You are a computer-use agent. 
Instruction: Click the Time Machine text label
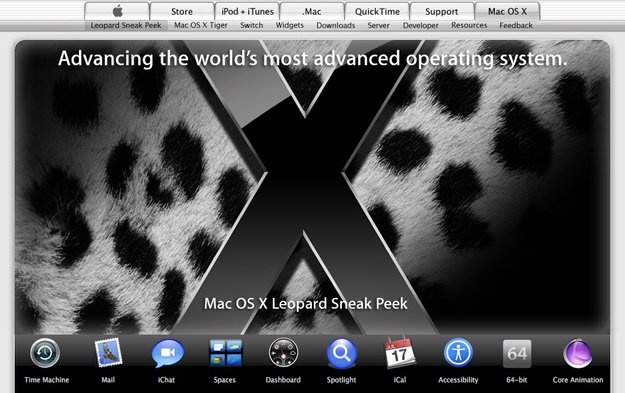tap(47, 380)
